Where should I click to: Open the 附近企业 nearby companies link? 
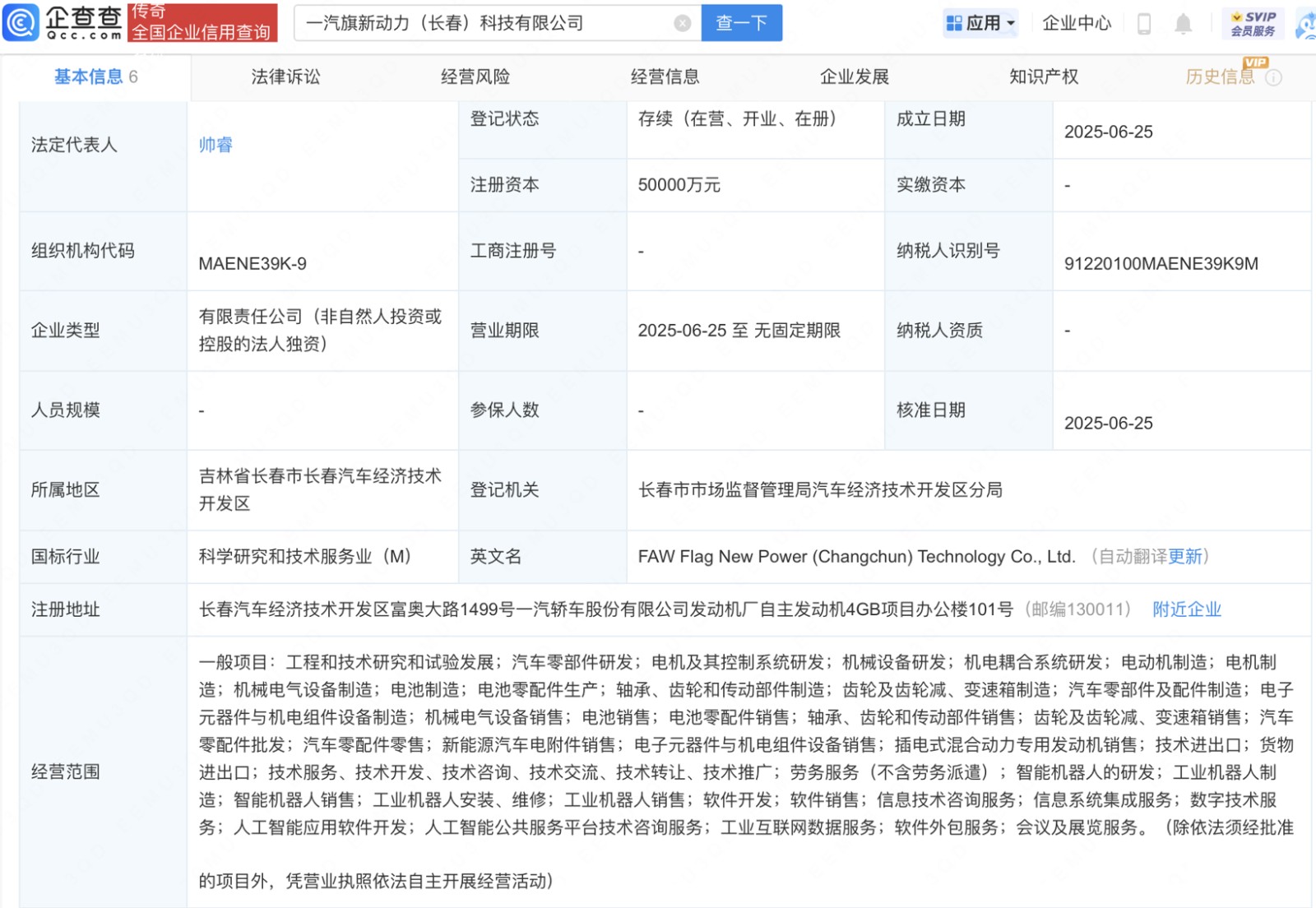click(1187, 609)
